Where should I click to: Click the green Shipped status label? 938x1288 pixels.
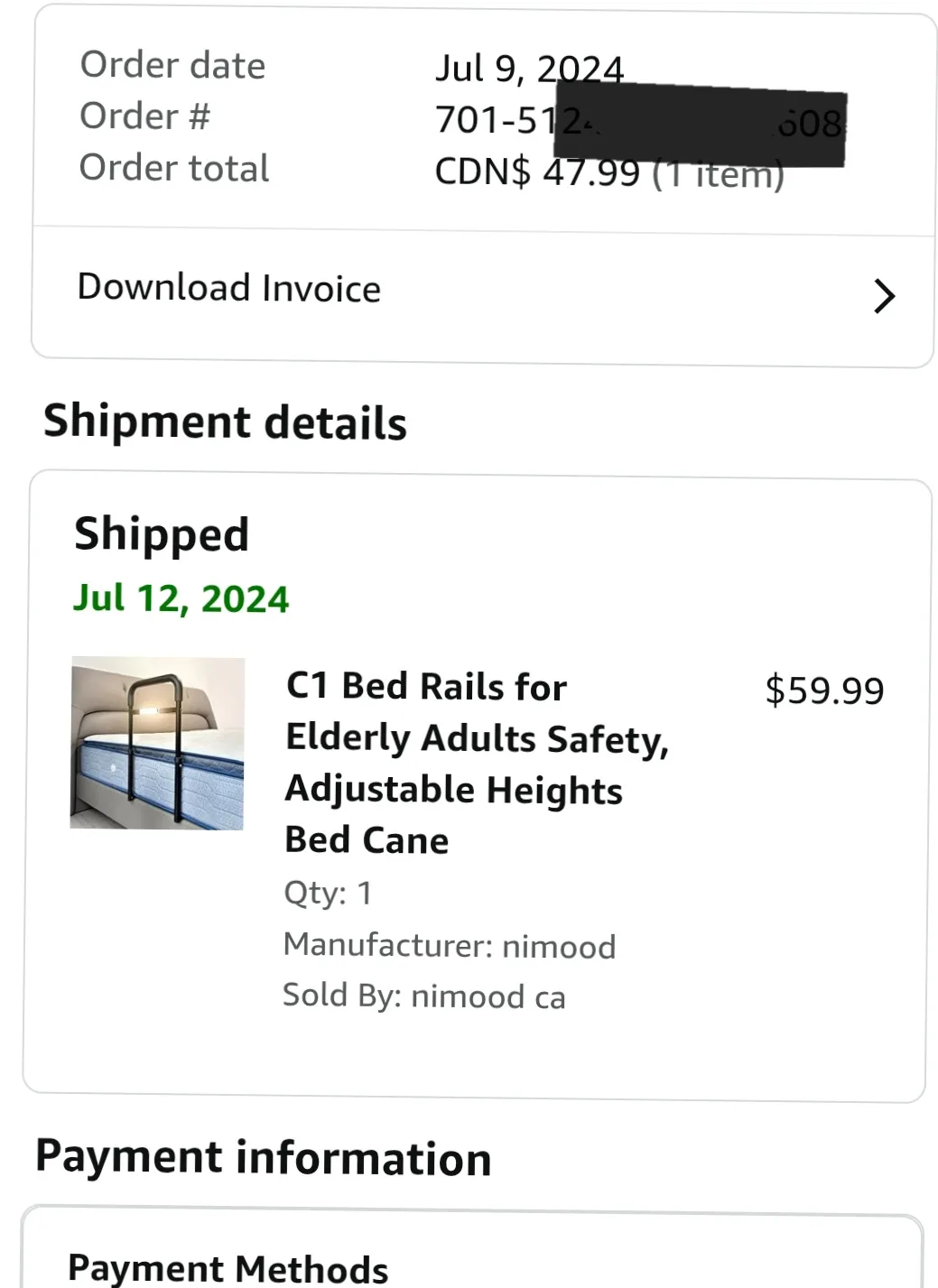161,533
